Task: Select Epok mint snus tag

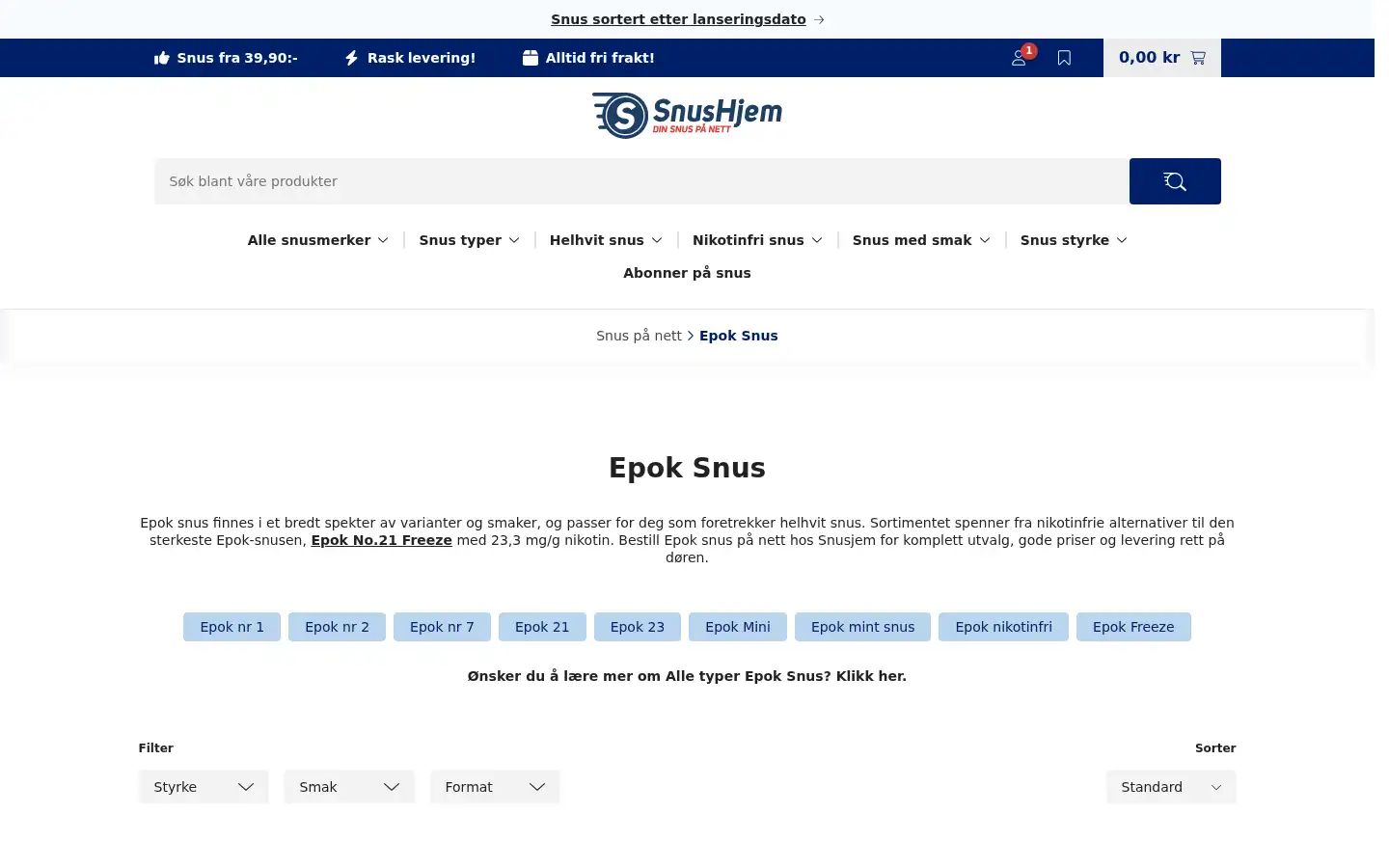Action: [x=862, y=627]
